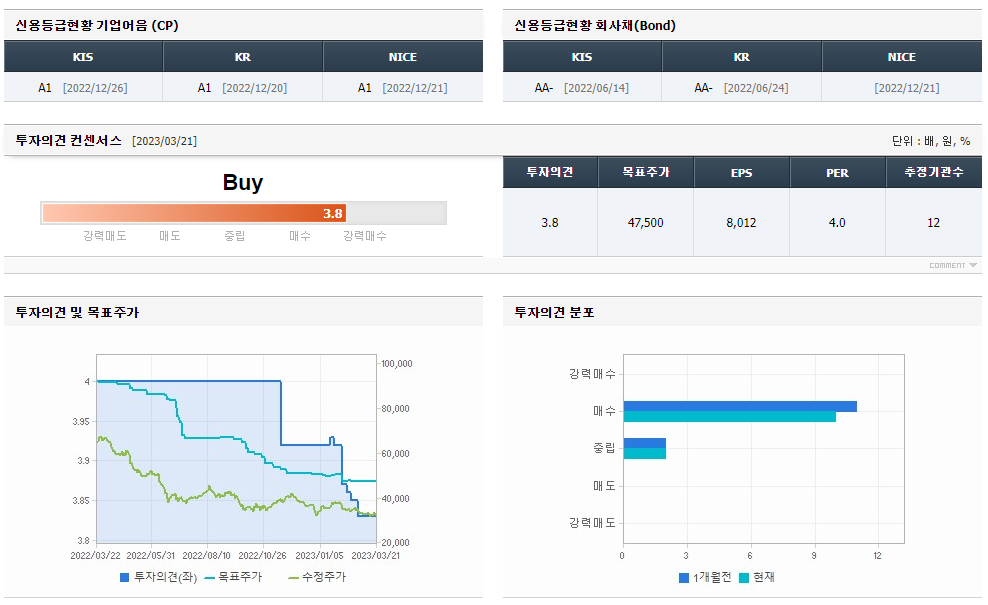The width and height of the screenshot is (988, 605).
Task: Select the KR header in CP table
Action: (x=243, y=57)
